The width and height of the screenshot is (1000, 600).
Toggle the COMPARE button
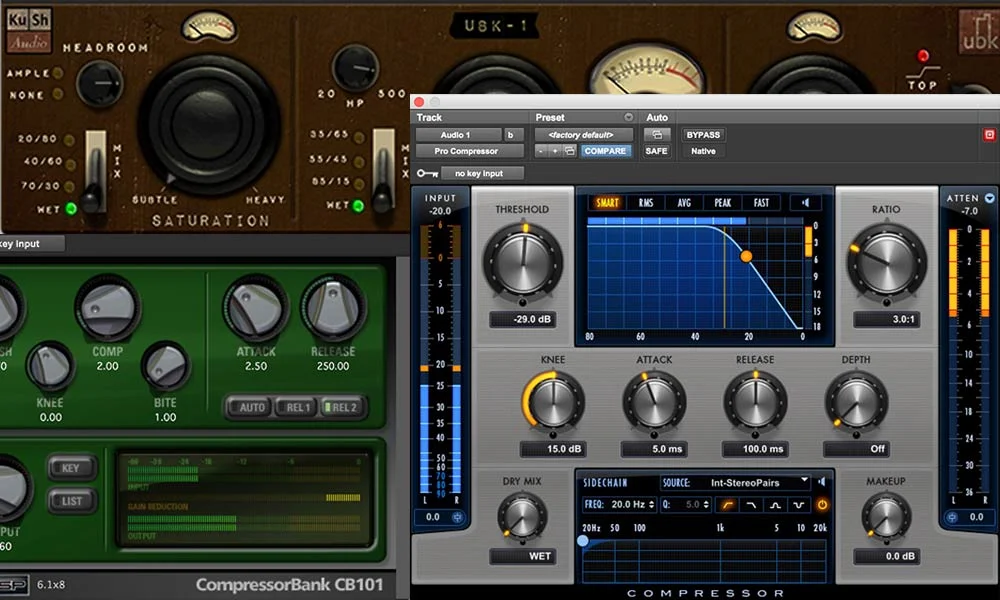[x=605, y=151]
